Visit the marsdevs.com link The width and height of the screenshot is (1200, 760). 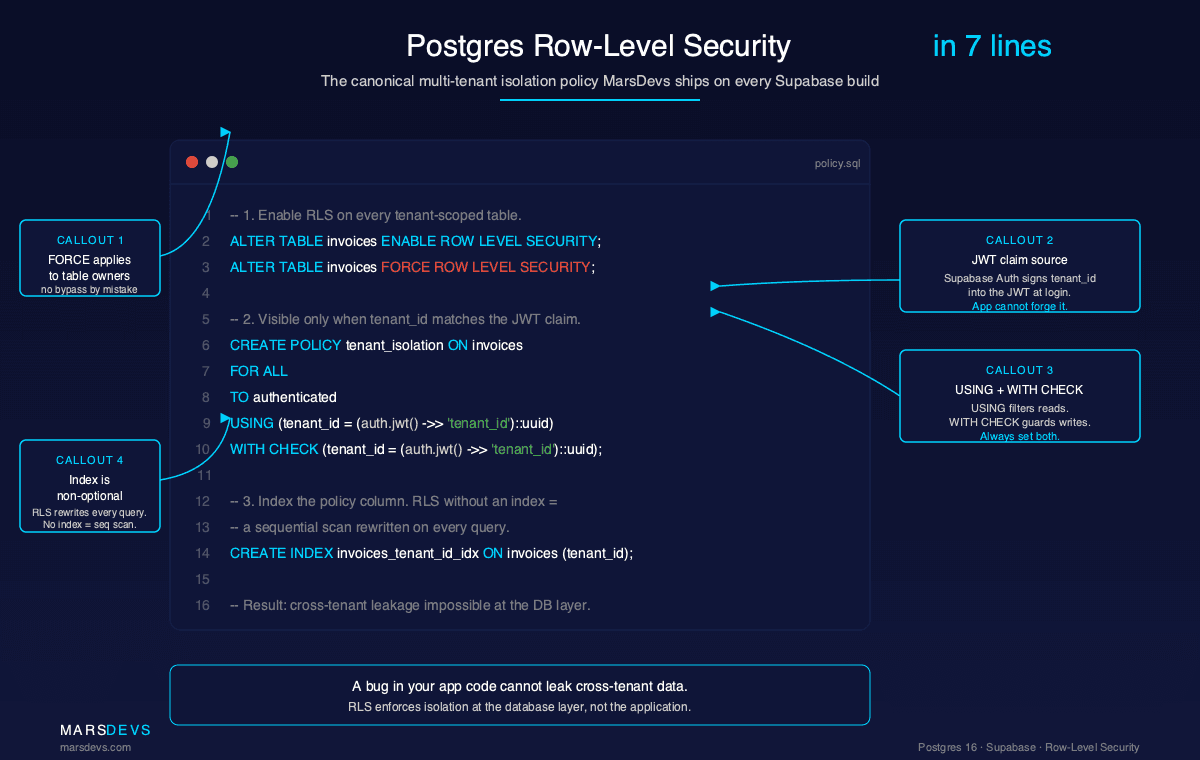[94, 746]
